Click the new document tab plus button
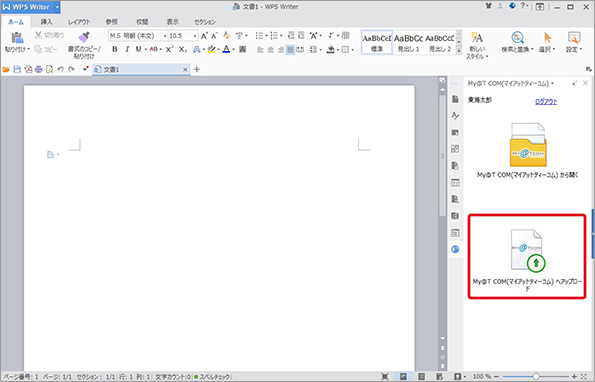The image size is (595, 382). (197, 69)
